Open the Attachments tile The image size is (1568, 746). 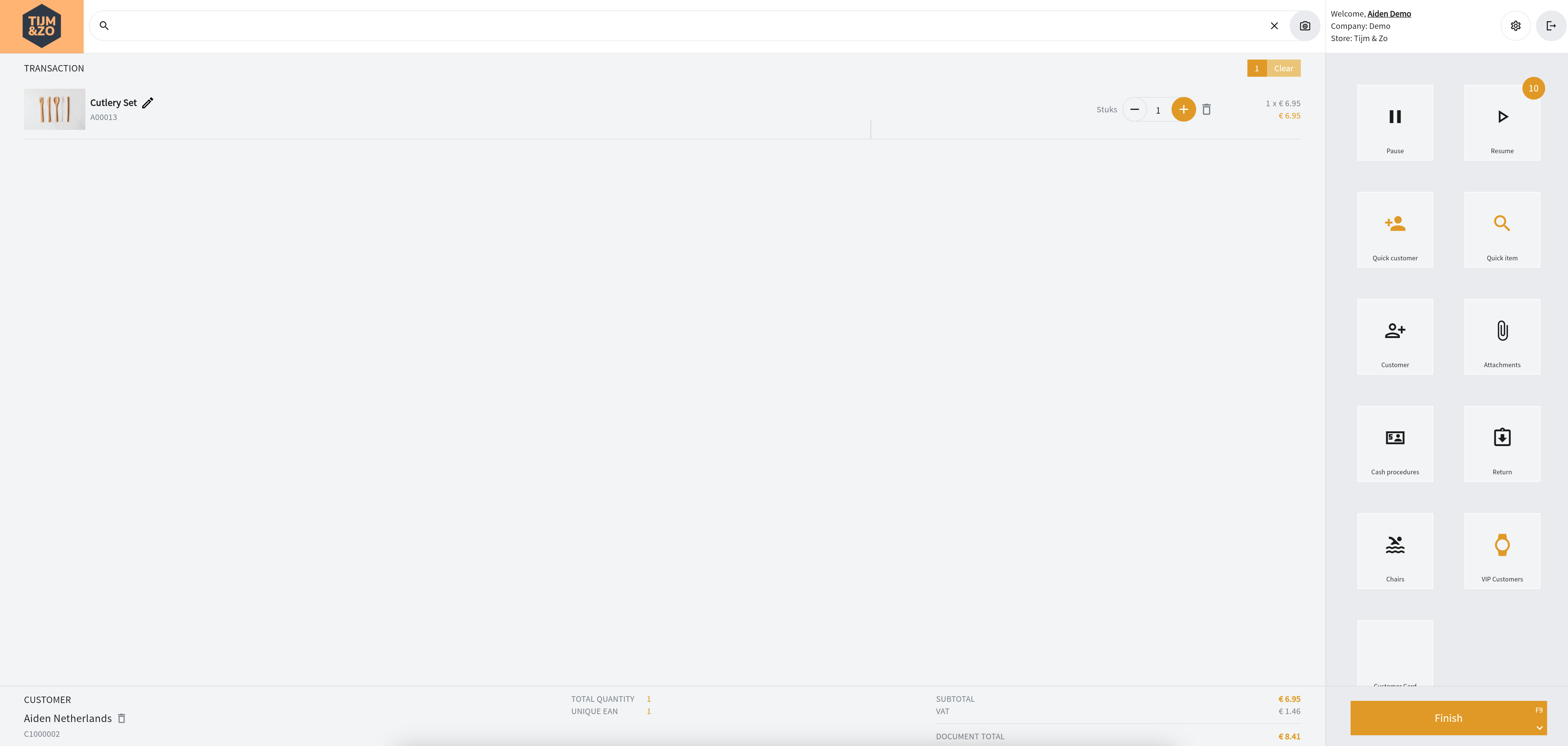click(x=1502, y=337)
